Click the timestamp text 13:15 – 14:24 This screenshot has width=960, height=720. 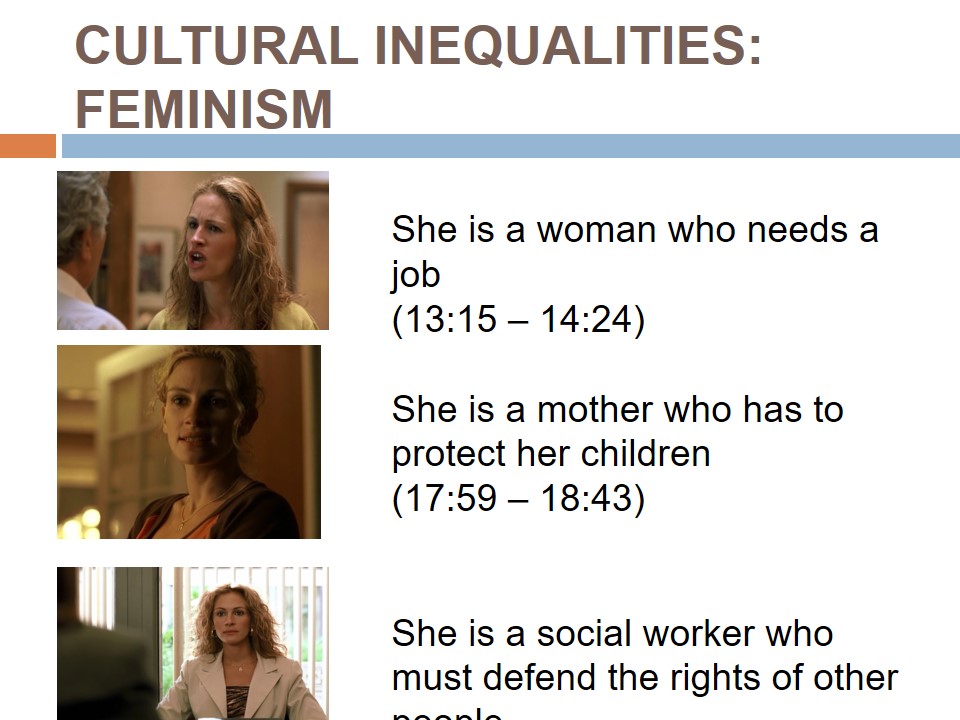(518, 320)
